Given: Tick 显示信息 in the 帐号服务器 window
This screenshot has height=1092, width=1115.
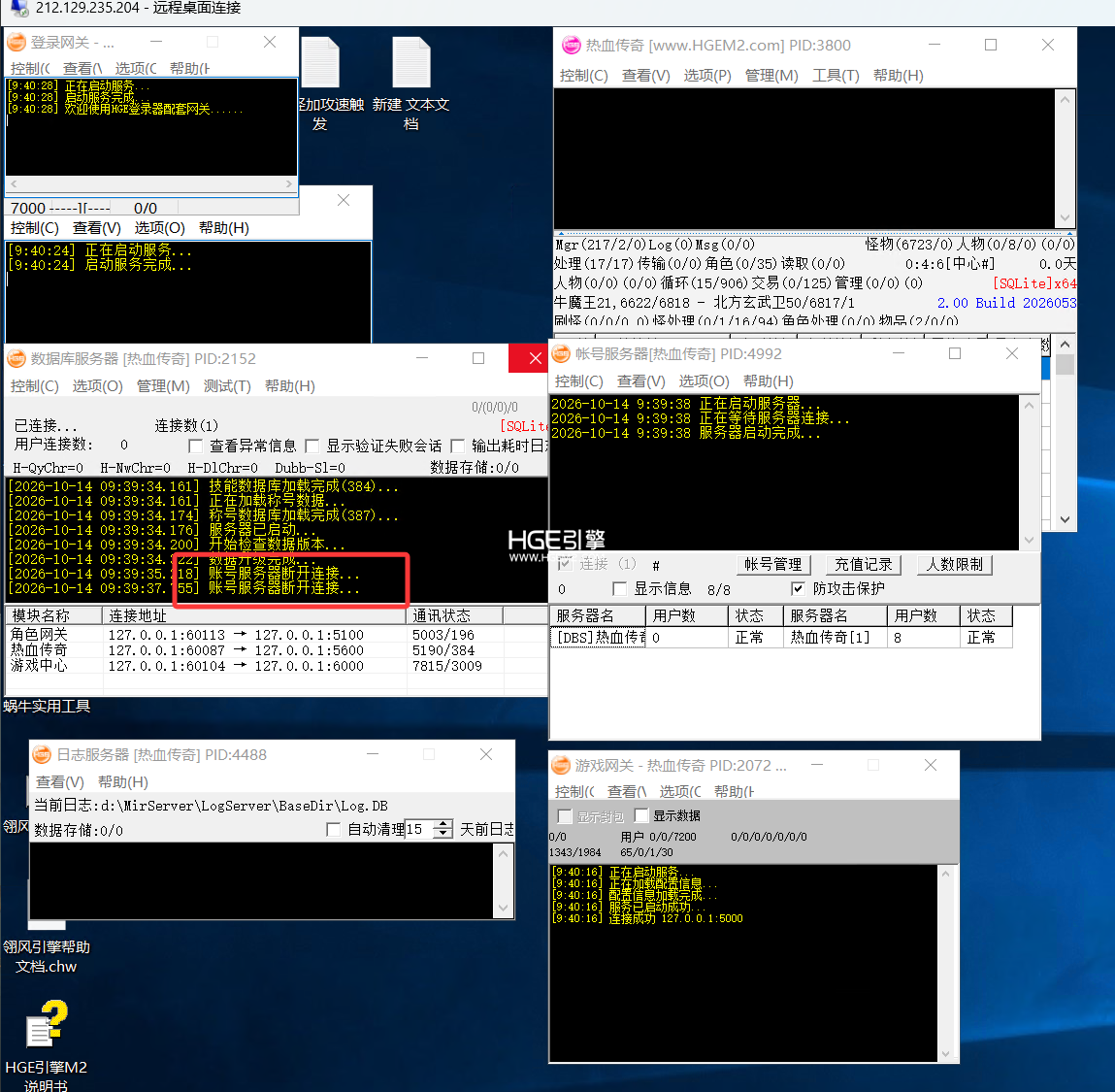Looking at the screenshot, I should point(619,588).
